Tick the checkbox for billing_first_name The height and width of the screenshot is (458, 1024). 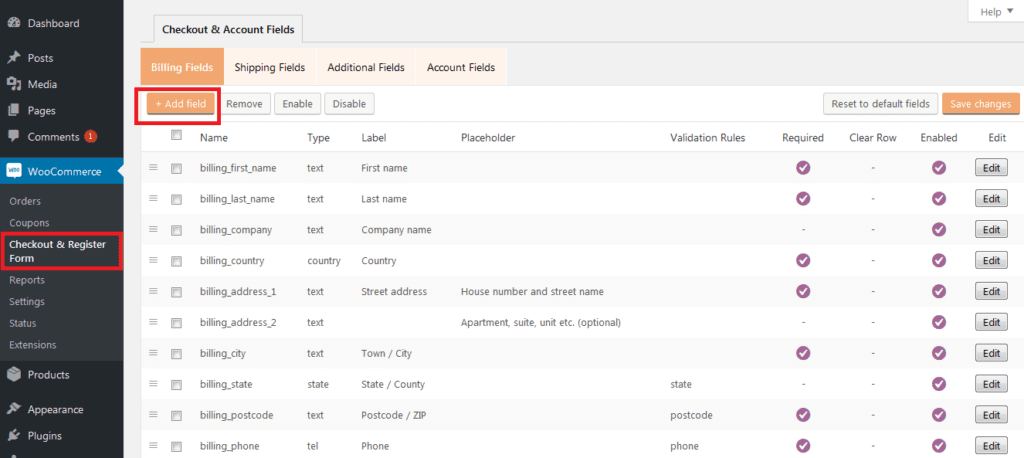[x=176, y=169]
